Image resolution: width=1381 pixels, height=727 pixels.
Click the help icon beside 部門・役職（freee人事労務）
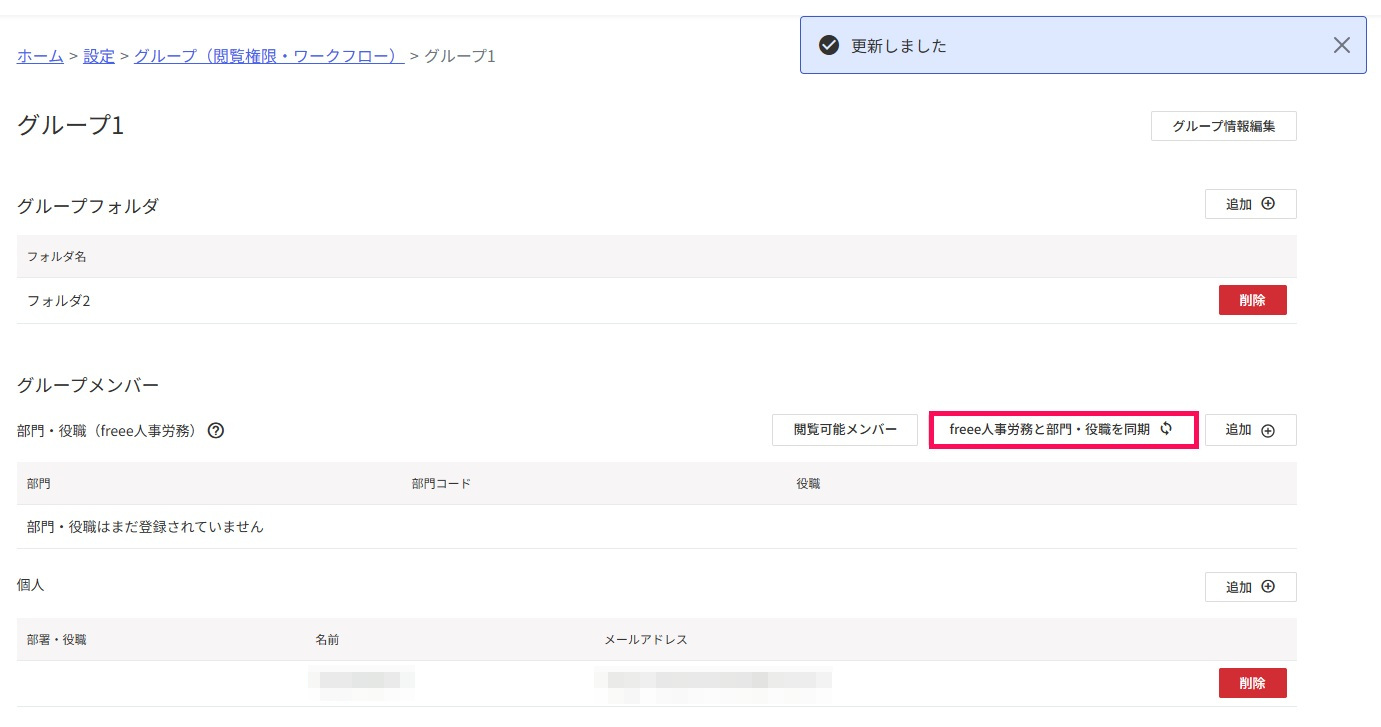click(215, 431)
